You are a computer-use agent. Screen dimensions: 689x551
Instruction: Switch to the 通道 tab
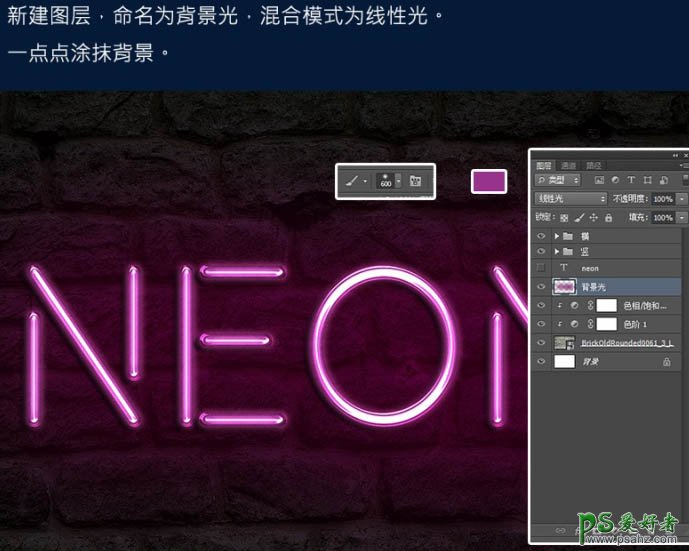(x=568, y=165)
